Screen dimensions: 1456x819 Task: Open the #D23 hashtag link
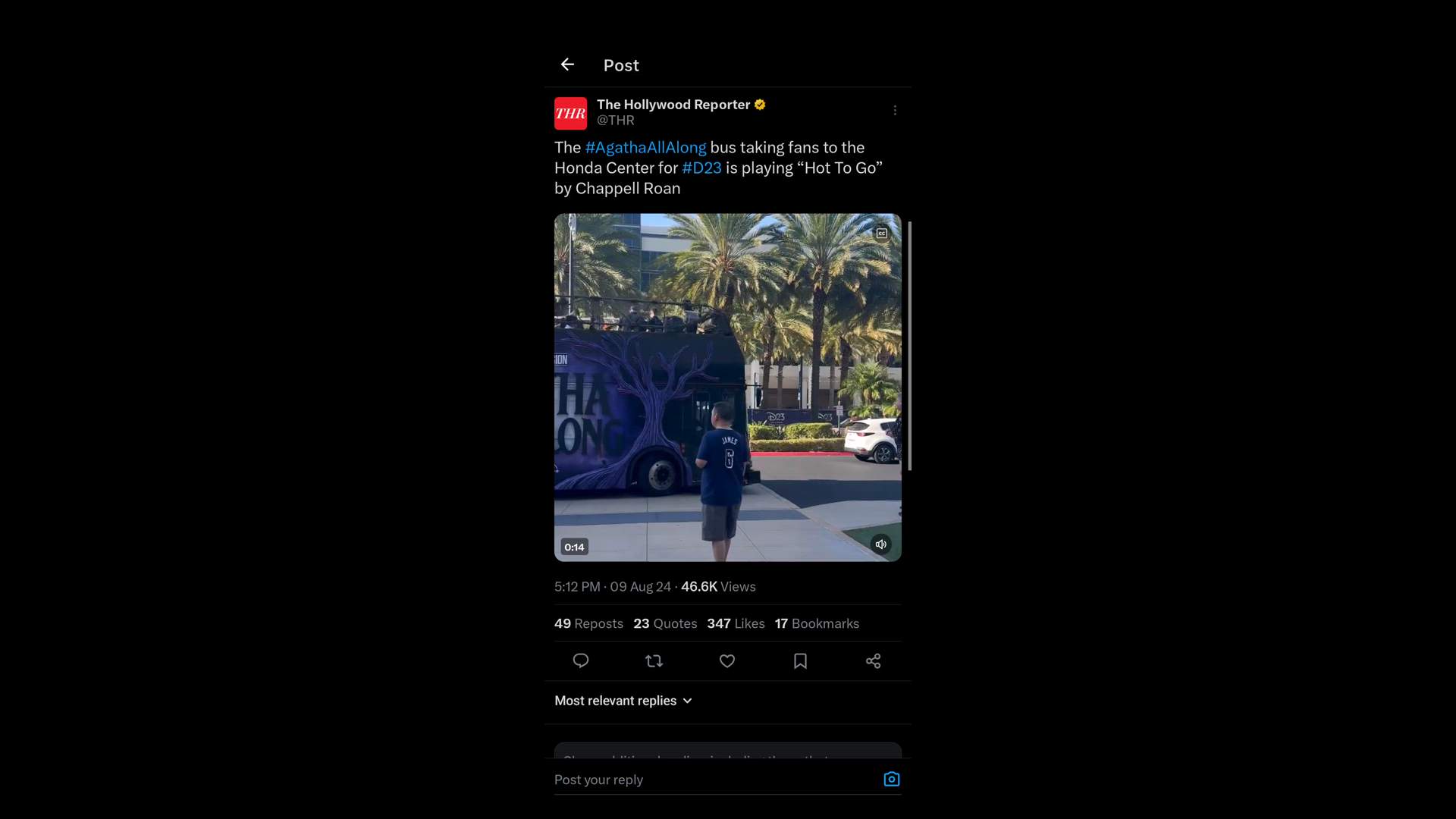click(701, 168)
